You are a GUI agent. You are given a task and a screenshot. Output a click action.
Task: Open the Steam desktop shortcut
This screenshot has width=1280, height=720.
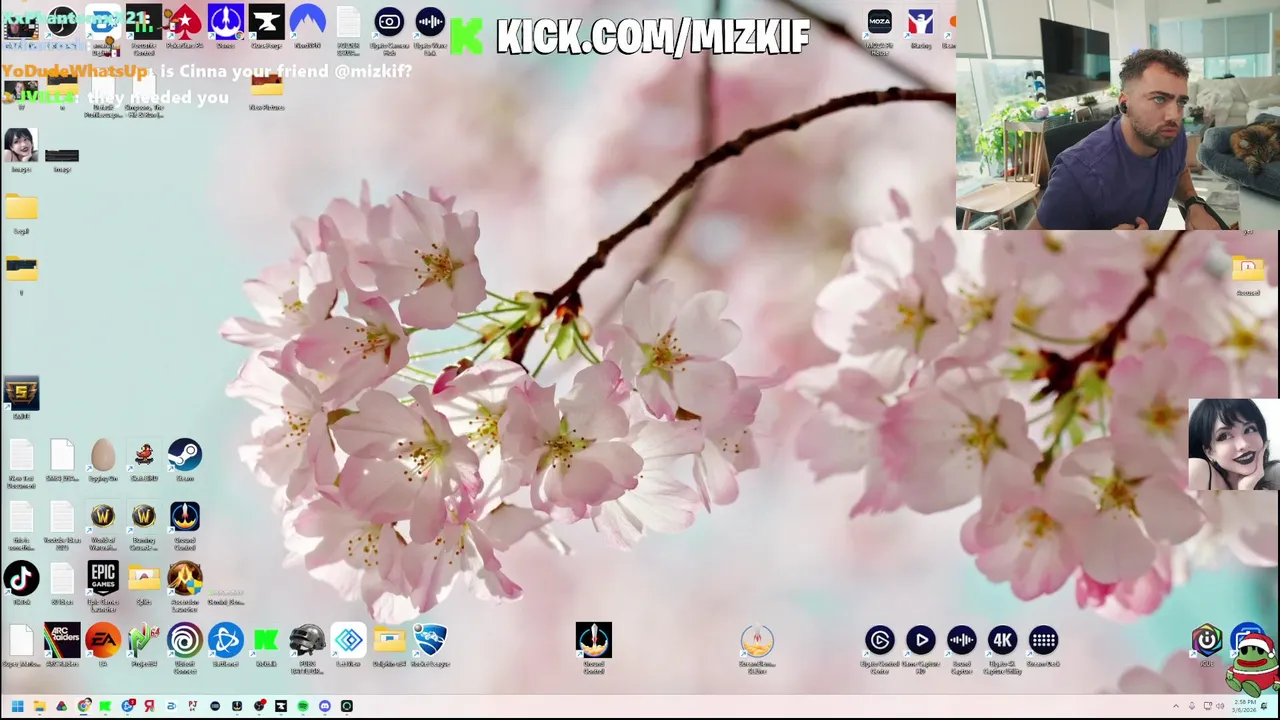185,455
